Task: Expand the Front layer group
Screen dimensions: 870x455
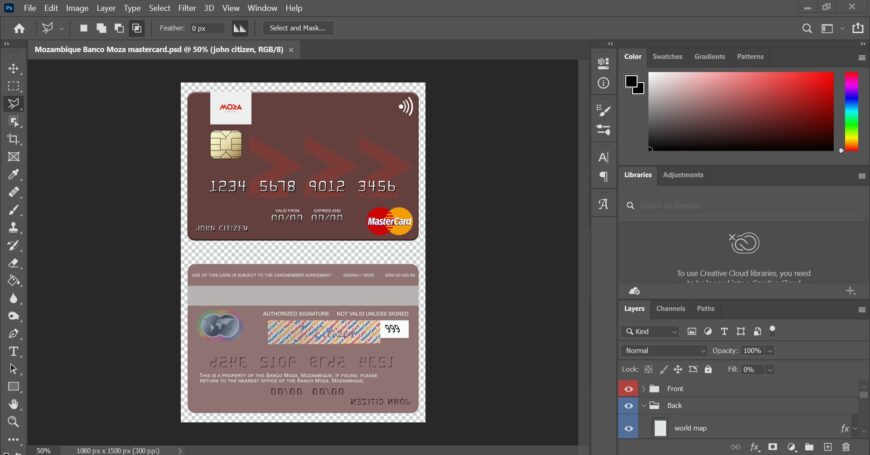Action: [x=644, y=389]
